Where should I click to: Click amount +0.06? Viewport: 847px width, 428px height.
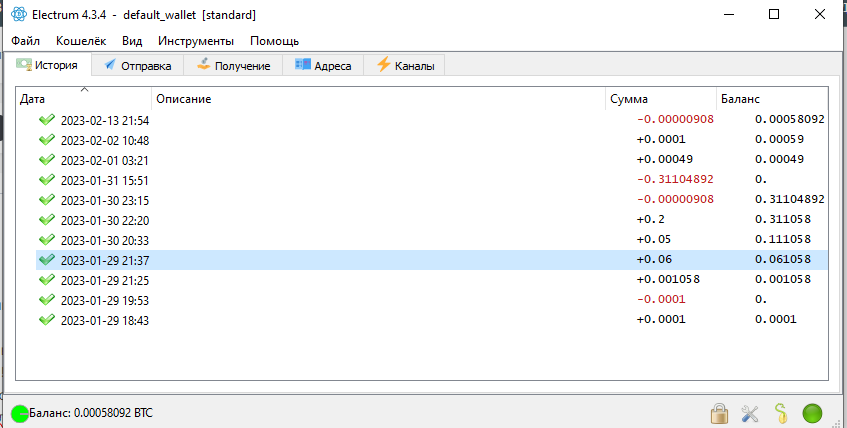point(654,259)
